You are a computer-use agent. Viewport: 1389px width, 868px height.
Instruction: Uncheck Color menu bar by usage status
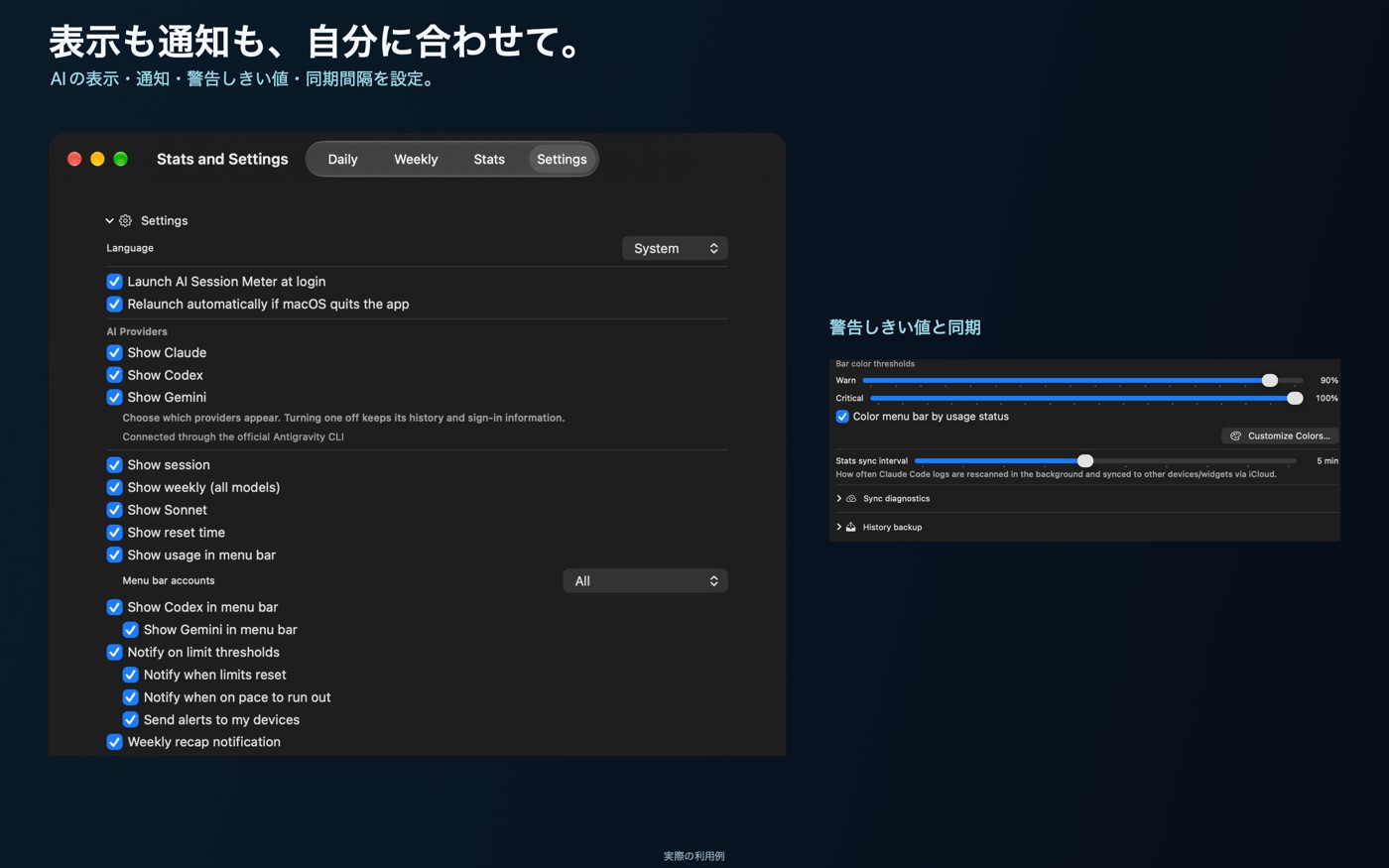[x=842, y=417]
